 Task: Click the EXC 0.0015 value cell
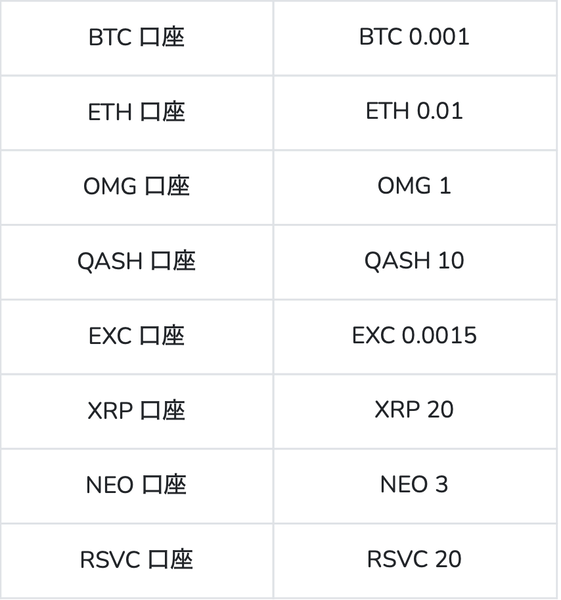[415, 337]
